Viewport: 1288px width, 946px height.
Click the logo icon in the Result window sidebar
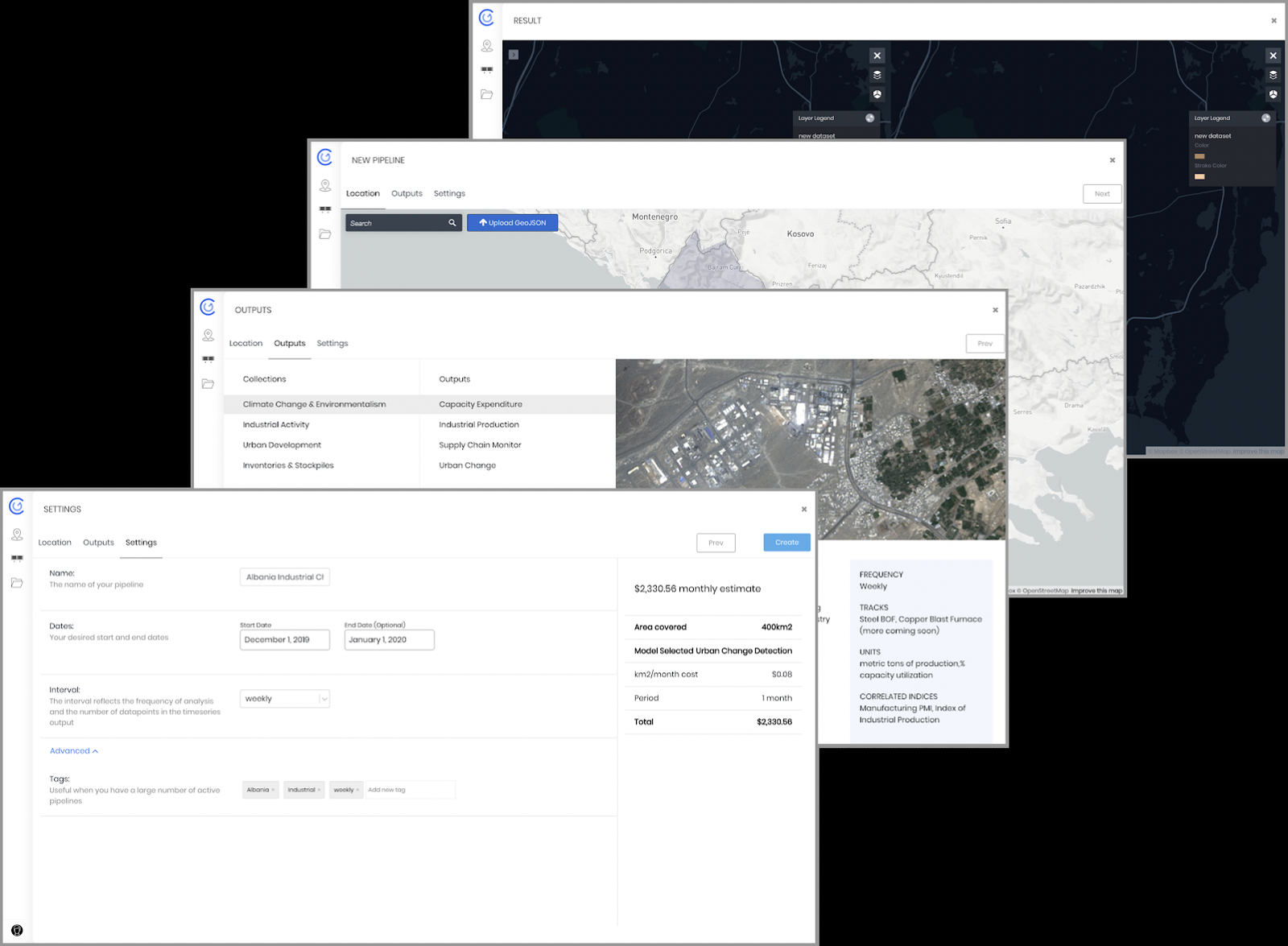click(x=486, y=18)
